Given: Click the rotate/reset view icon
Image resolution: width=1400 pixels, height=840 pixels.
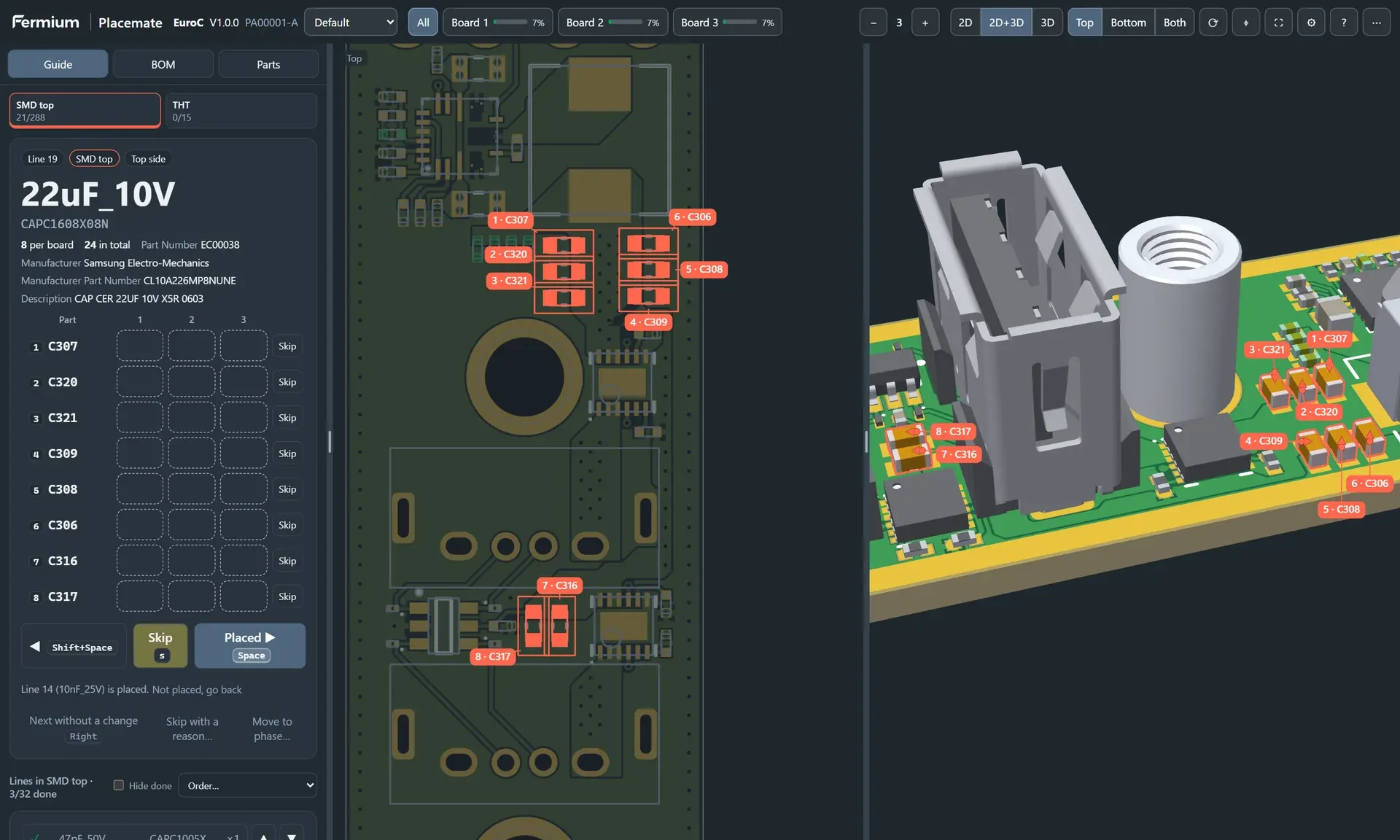Looking at the screenshot, I should tap(1213, 23).
